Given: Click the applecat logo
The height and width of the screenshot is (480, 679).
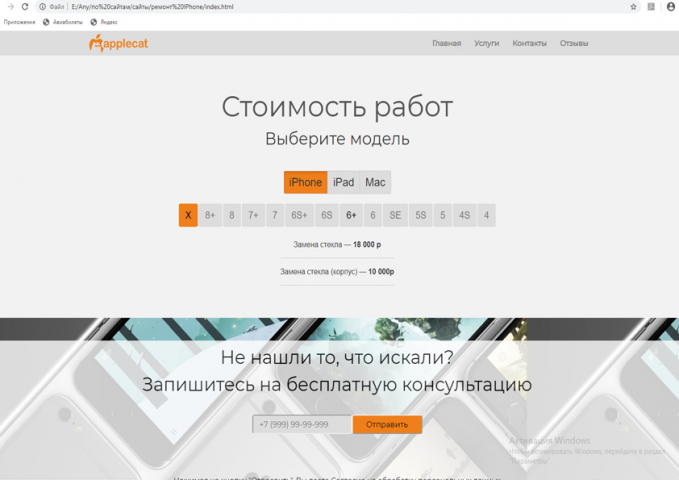Looking at the screenshot, I should click(x=118, y=43).
